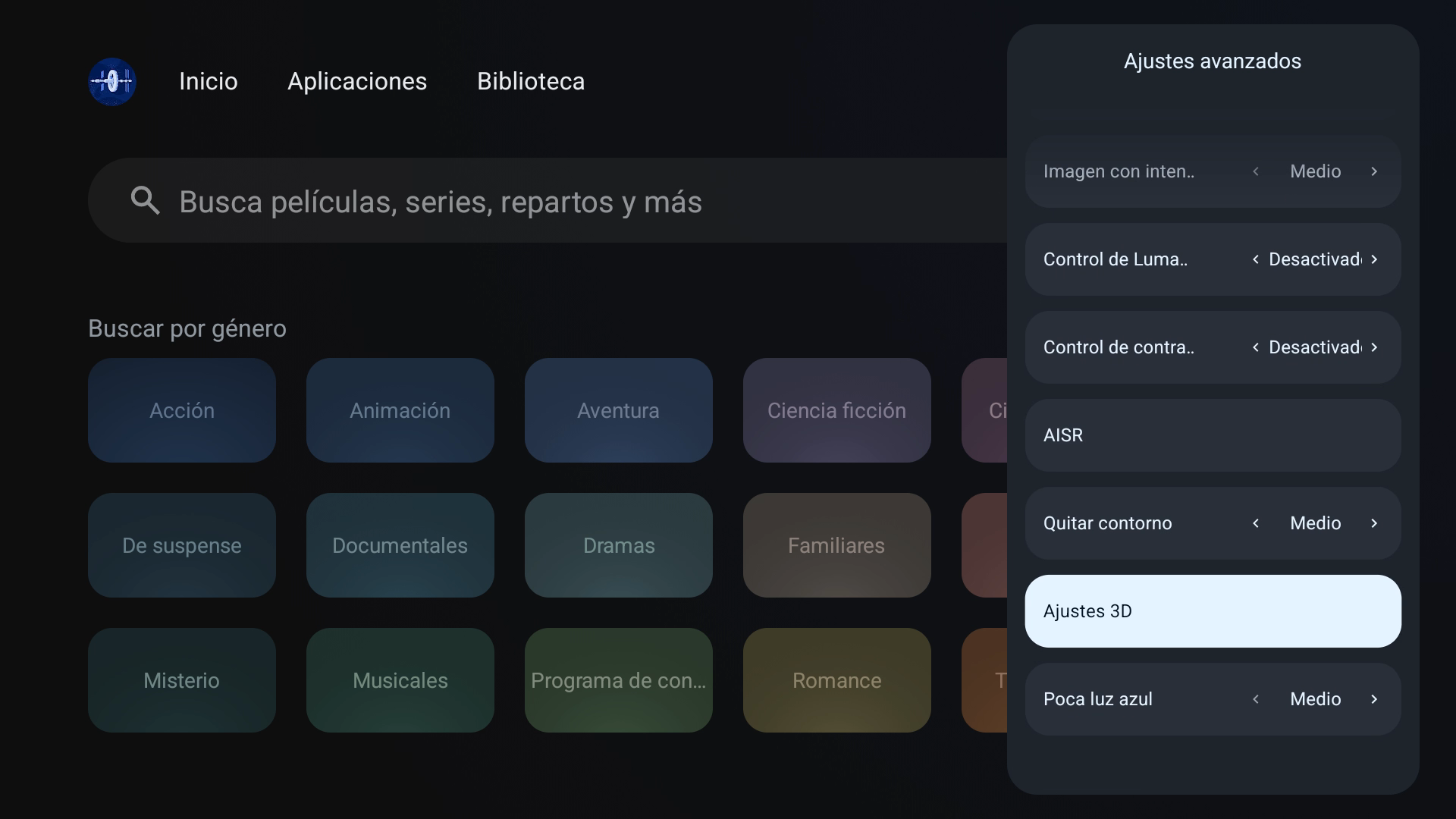The width and height of the screenshot is (1456, 819).
Task: Choose the Romance genre tile
Action: point(836,680)
